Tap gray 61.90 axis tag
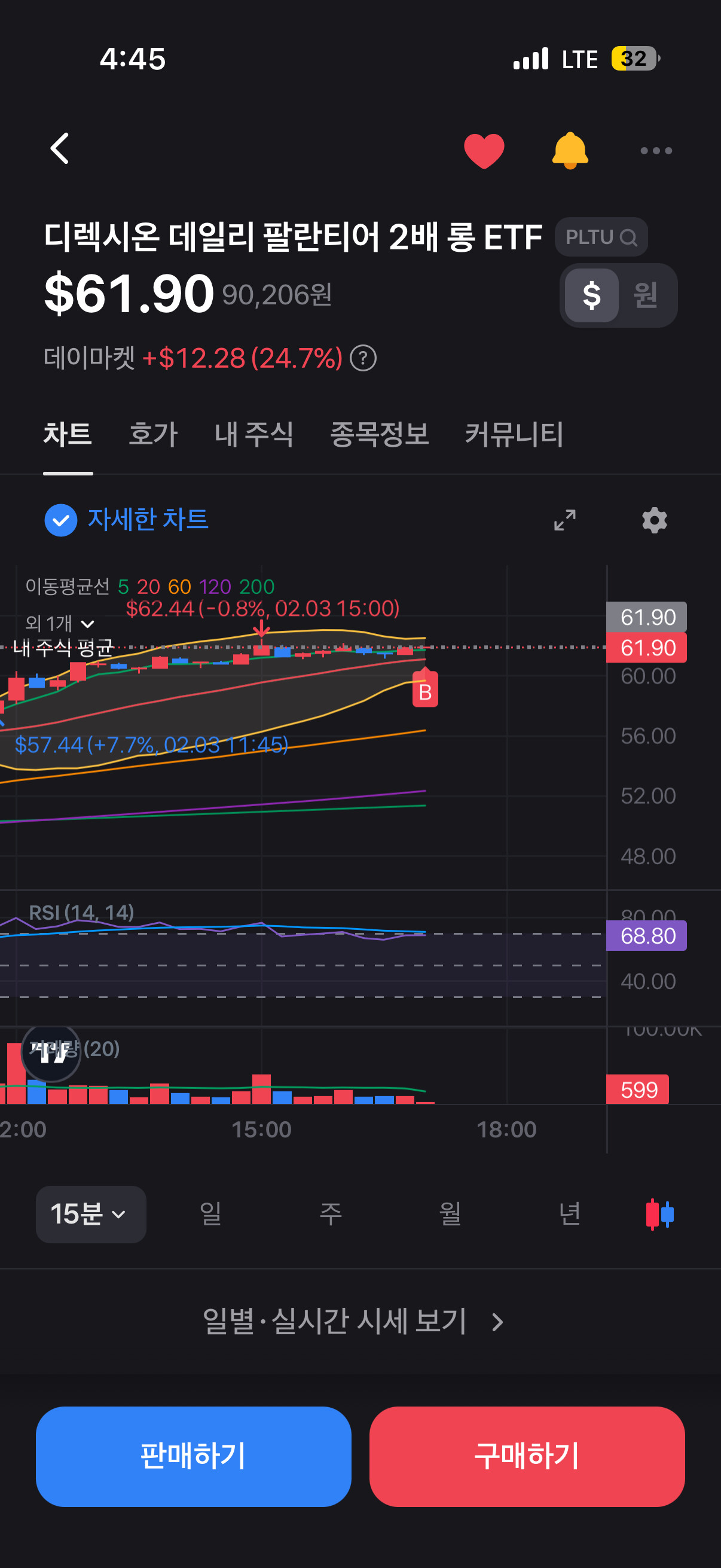The height and width of the screenshot is (1568, 721). (646, 617)
